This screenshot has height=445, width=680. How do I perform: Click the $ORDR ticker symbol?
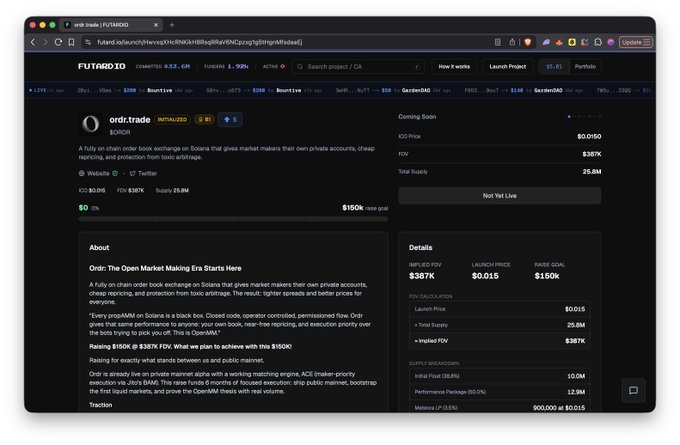(120, 132)
